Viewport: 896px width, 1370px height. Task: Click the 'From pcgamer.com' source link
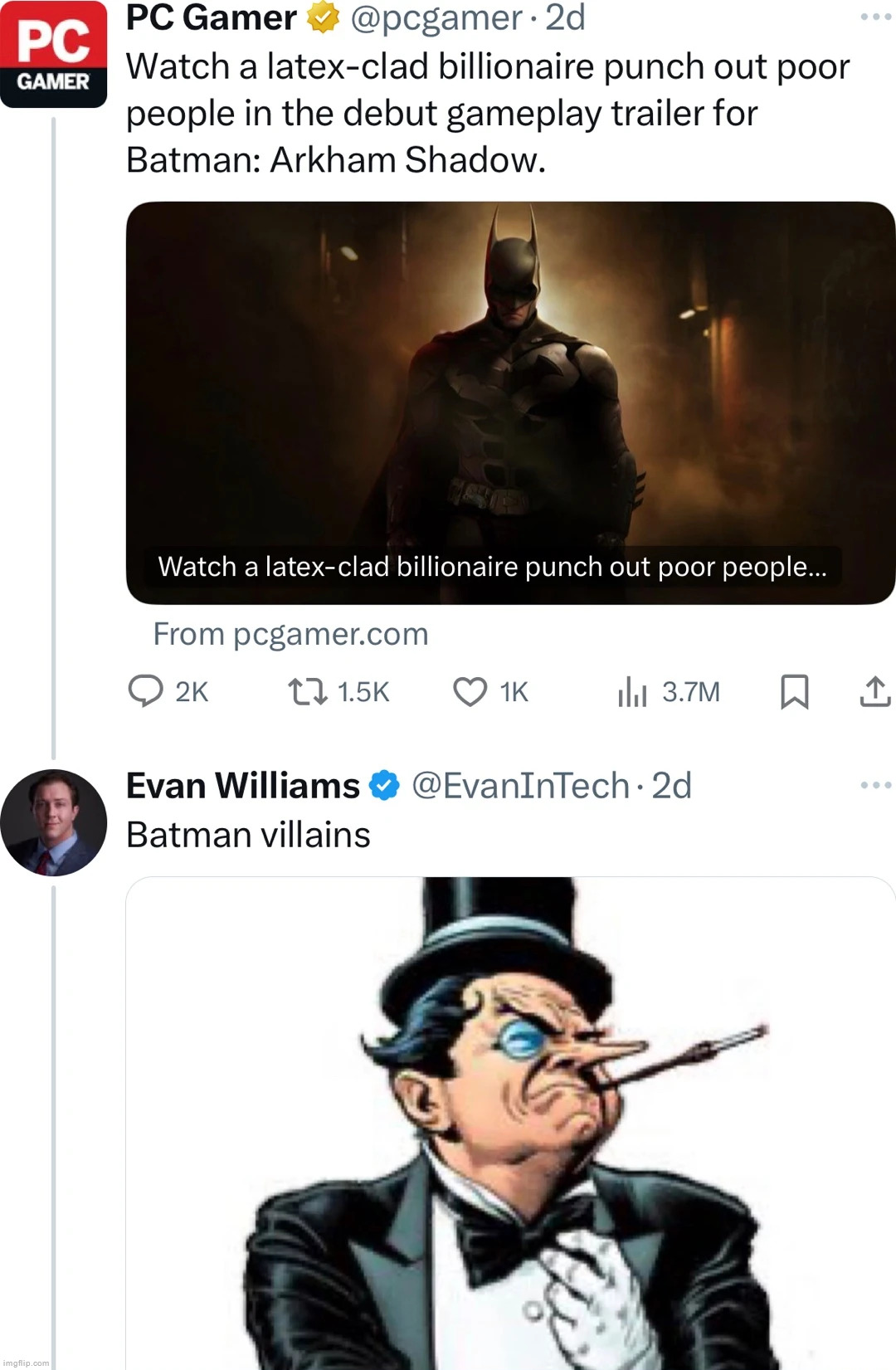(290, 634)
